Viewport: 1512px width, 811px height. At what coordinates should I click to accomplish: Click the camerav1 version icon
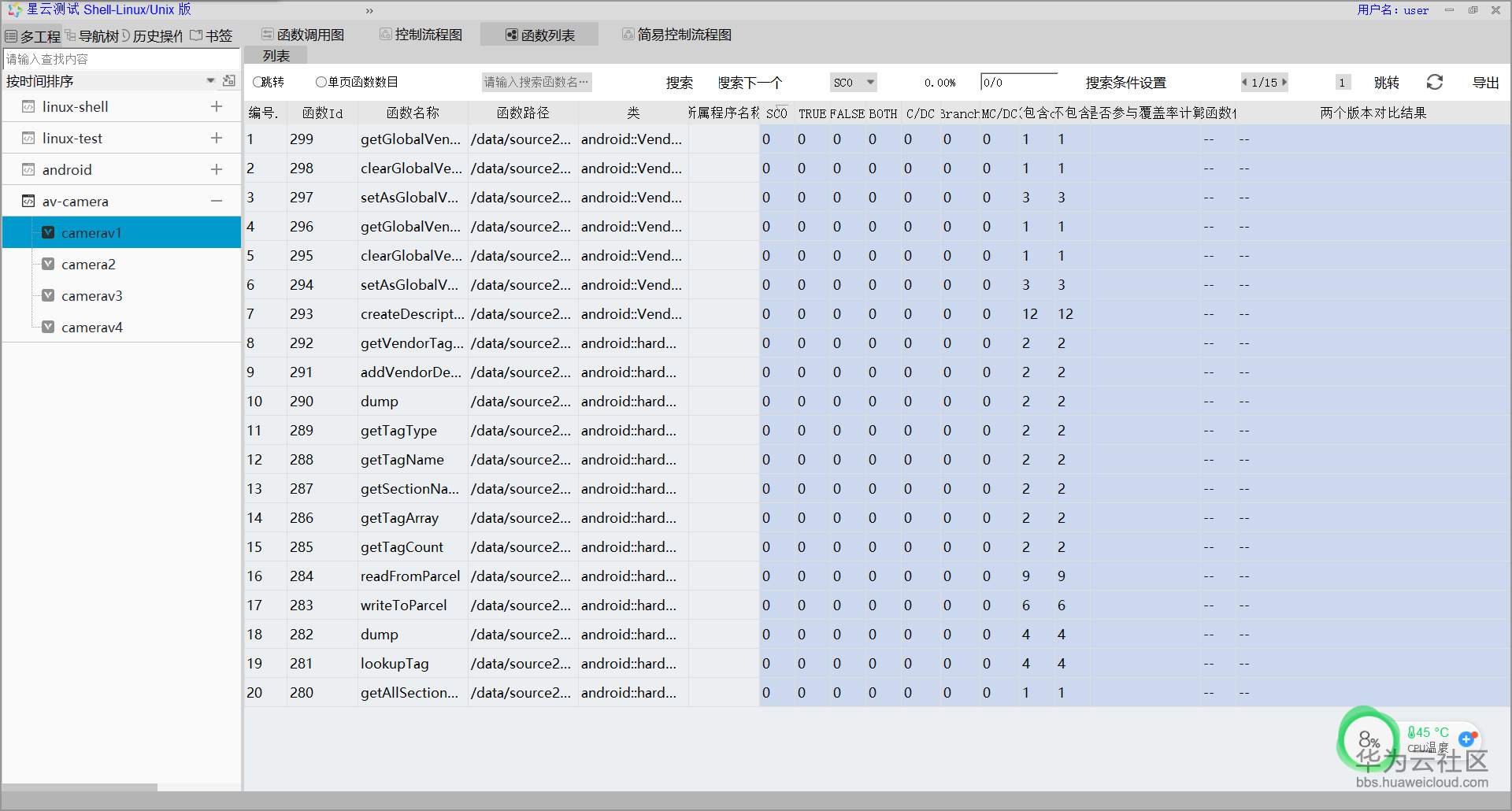tap(48, 232)
